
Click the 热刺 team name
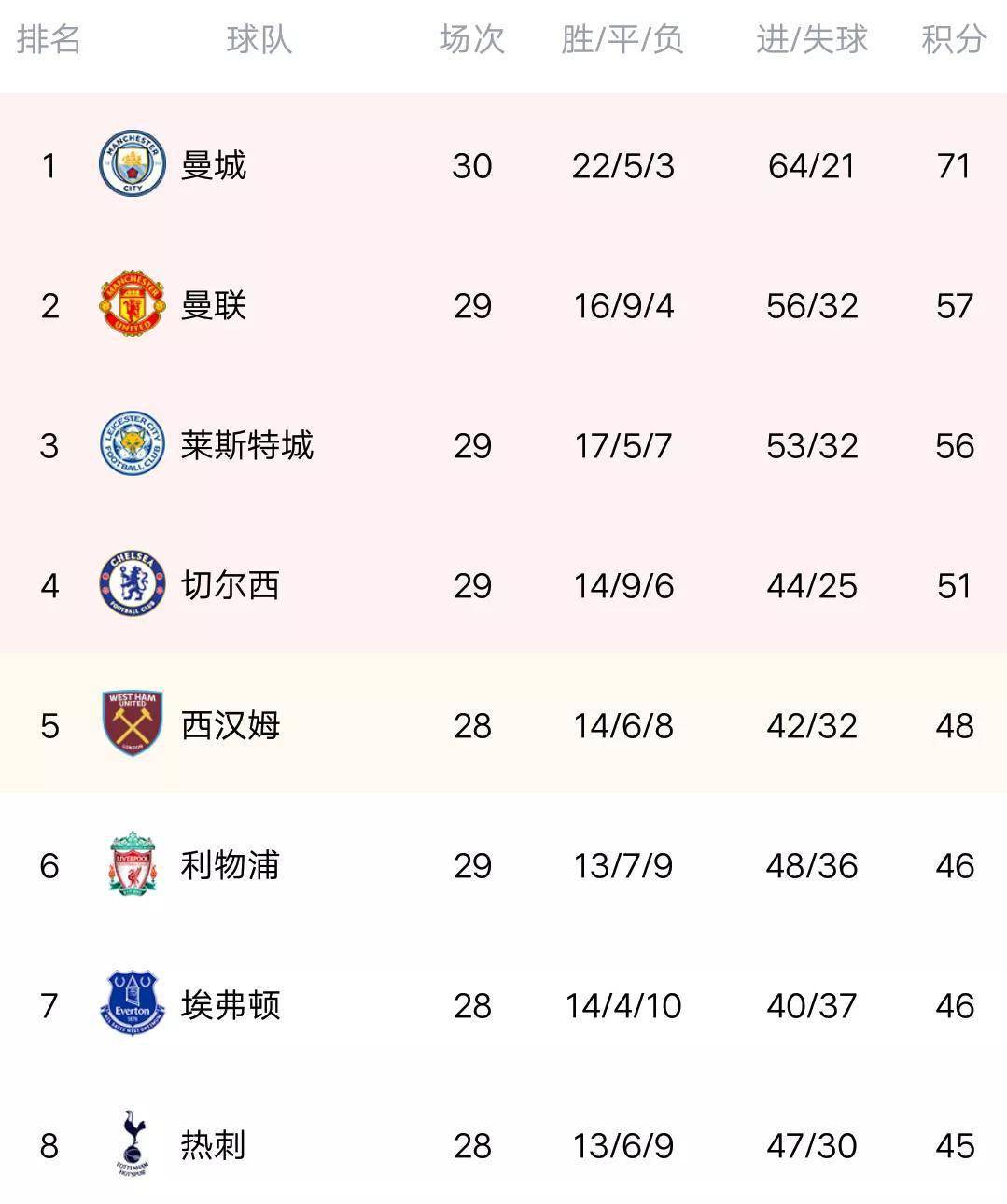(214, 1145)
